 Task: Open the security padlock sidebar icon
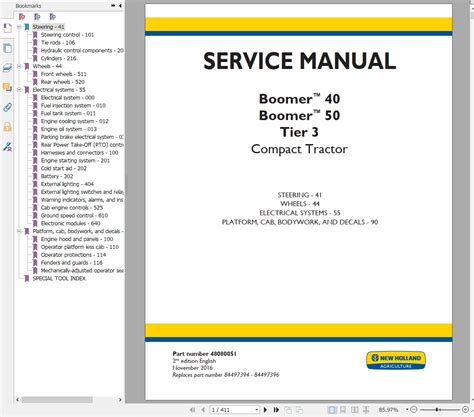pos(7,127)
